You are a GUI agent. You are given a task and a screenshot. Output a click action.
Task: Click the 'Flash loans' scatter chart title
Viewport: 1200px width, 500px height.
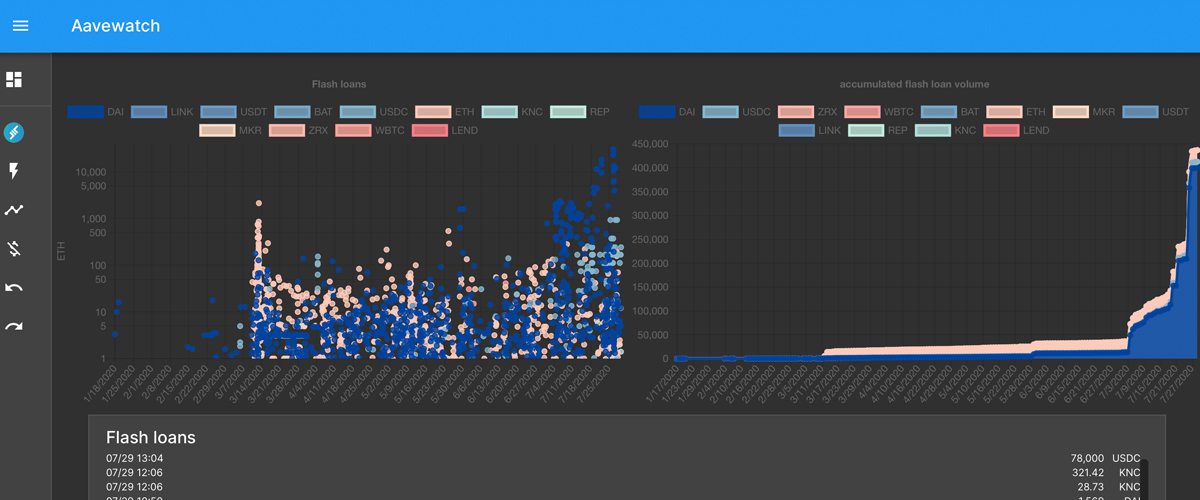coord(339,84)
